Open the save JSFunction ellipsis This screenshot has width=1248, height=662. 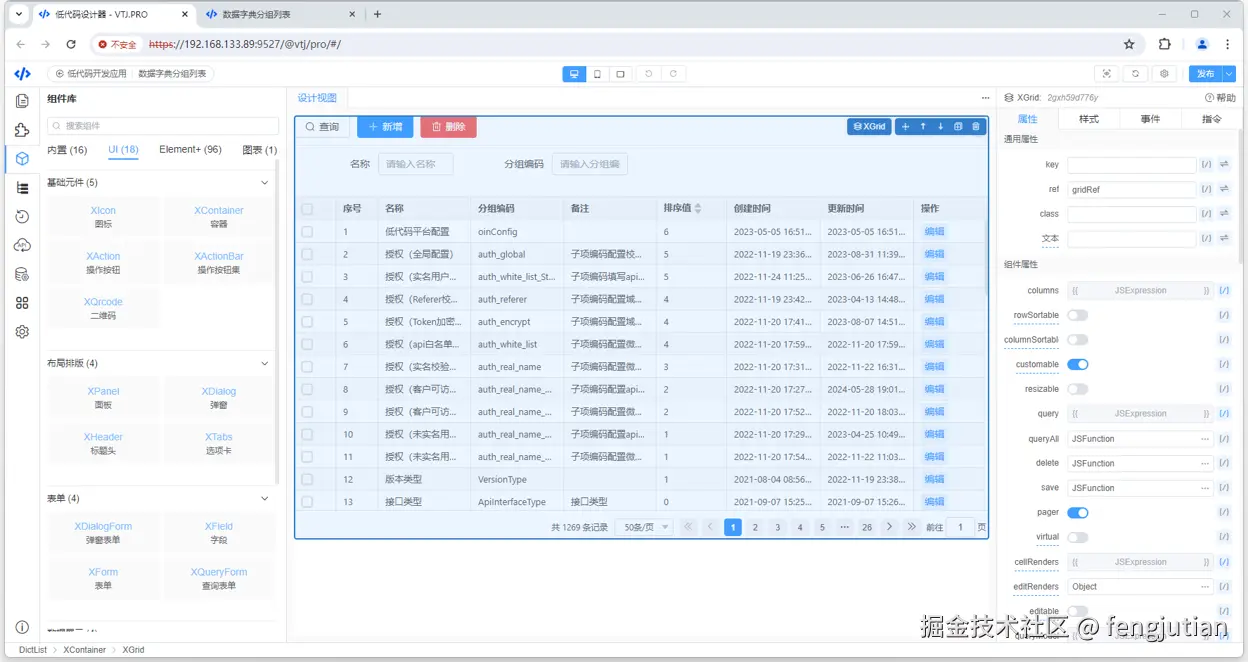(1205, 488)
